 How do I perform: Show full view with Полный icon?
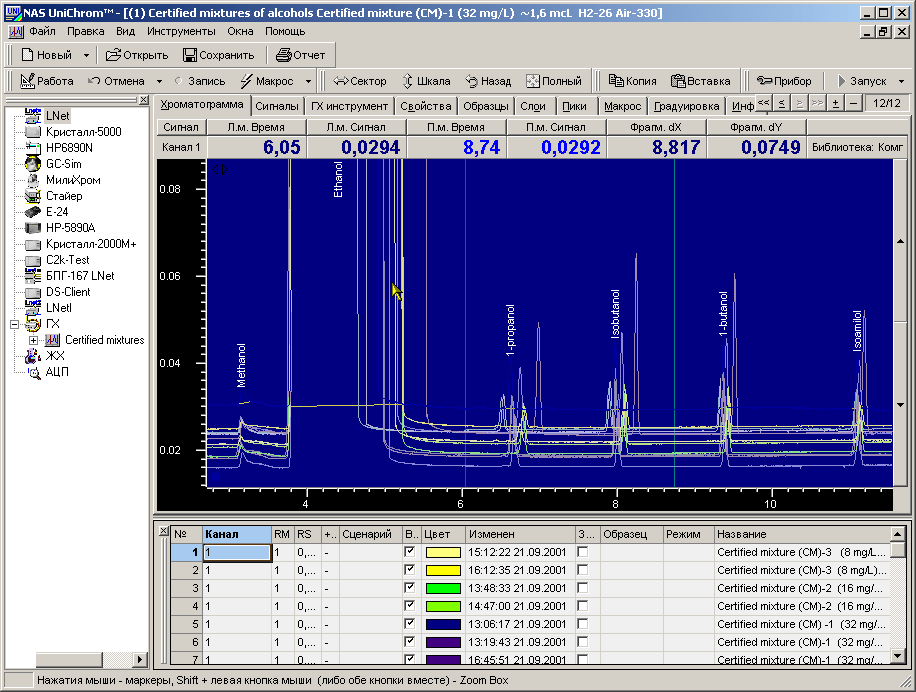pyautogui.click(x=532, y=81)
